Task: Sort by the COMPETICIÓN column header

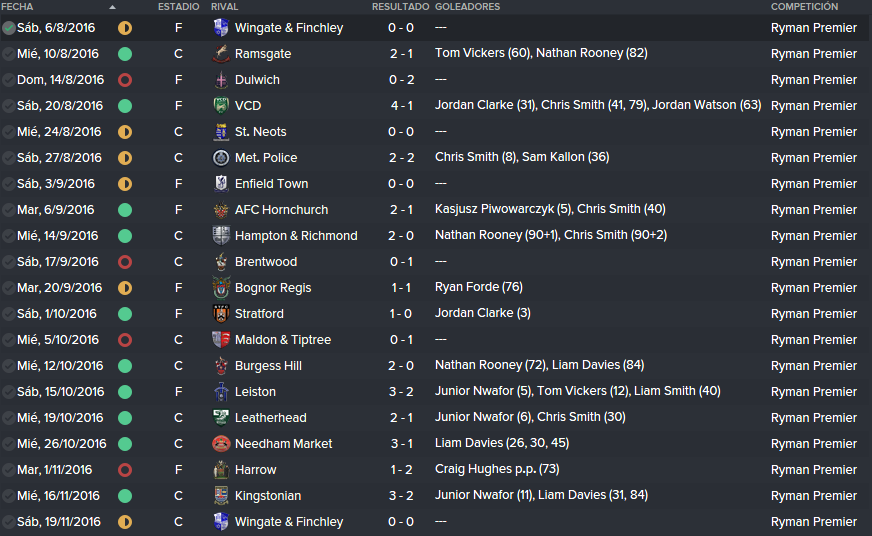Action: tap(804, 7)
